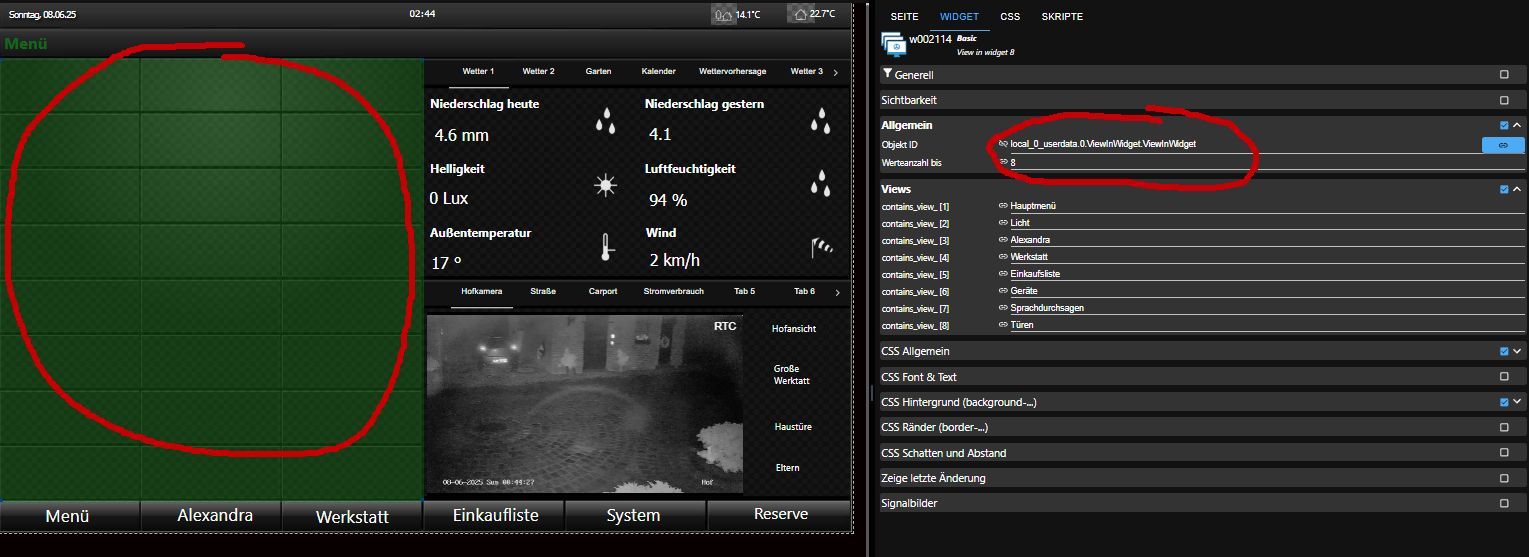Click the sun icon next to Helligkeit
This screenshot has width=1529, height=557.
pyautogui.click(x=605, y=185)
